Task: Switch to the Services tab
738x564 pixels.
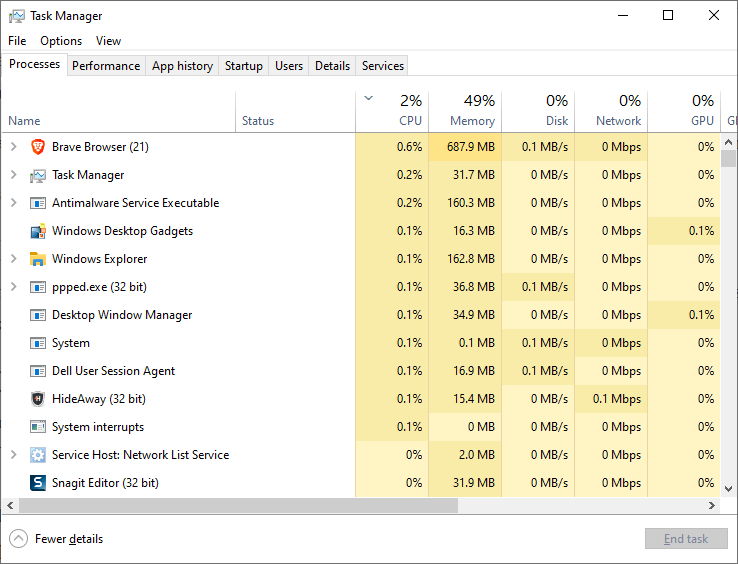Action: (383, 66)
